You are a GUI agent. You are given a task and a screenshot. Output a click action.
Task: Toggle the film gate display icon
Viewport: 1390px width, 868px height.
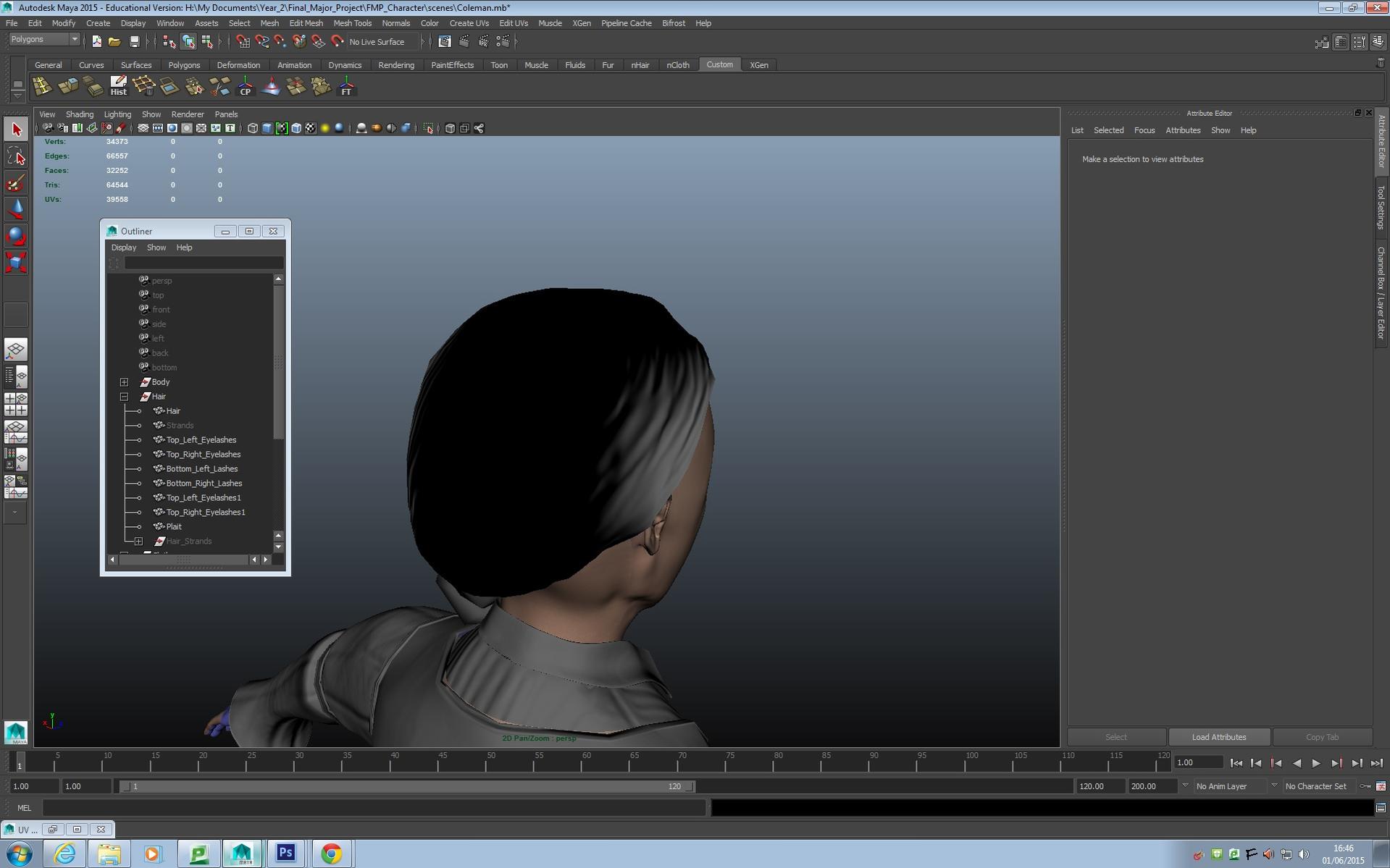157,128
